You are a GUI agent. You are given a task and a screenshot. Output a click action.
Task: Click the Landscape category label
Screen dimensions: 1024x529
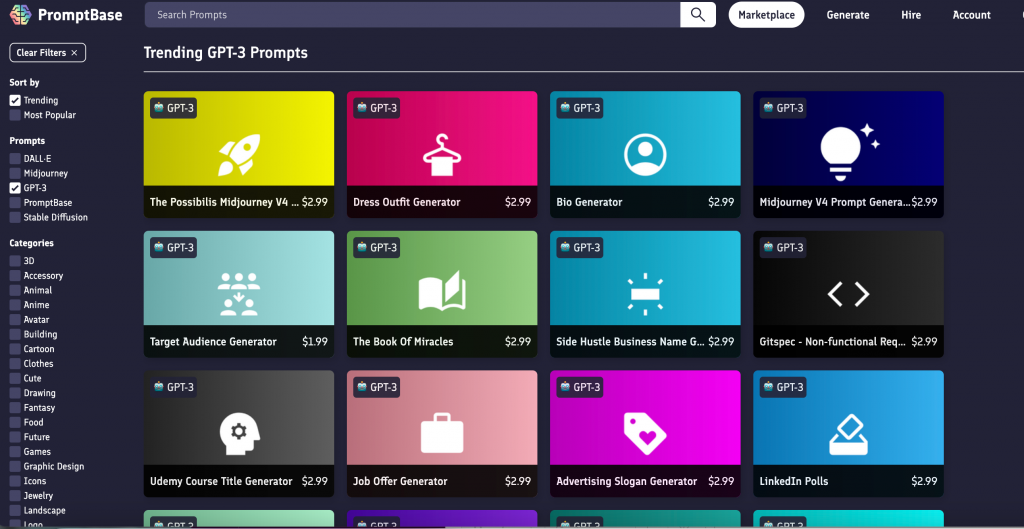44,511
